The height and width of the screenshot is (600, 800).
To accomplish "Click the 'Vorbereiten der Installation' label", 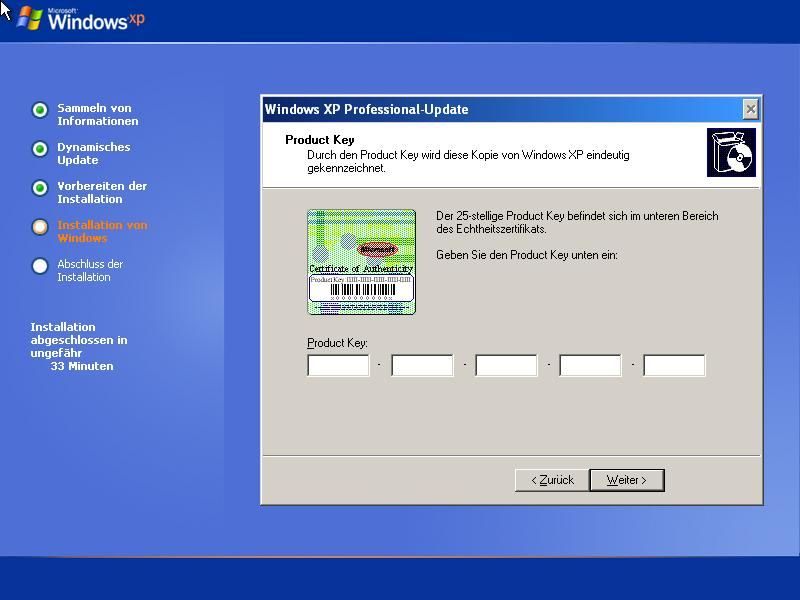I will (x=102, y=192).
